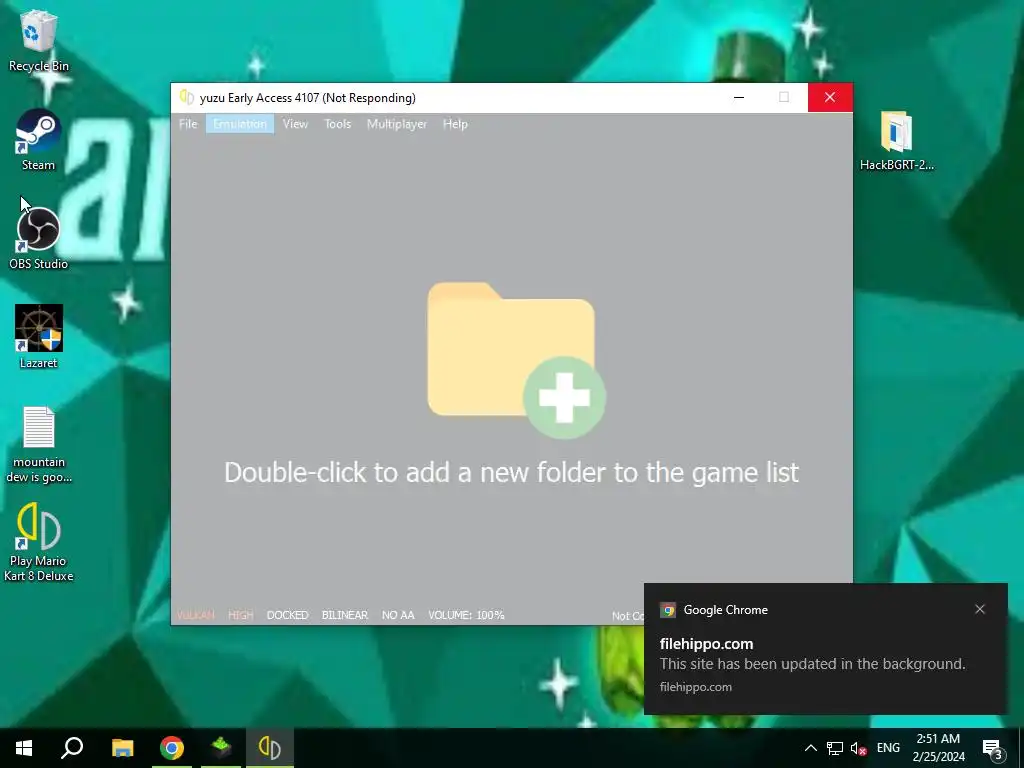
Task: Click the 'Double-click to add a new folder' text
Action: (x=511, y=472)
